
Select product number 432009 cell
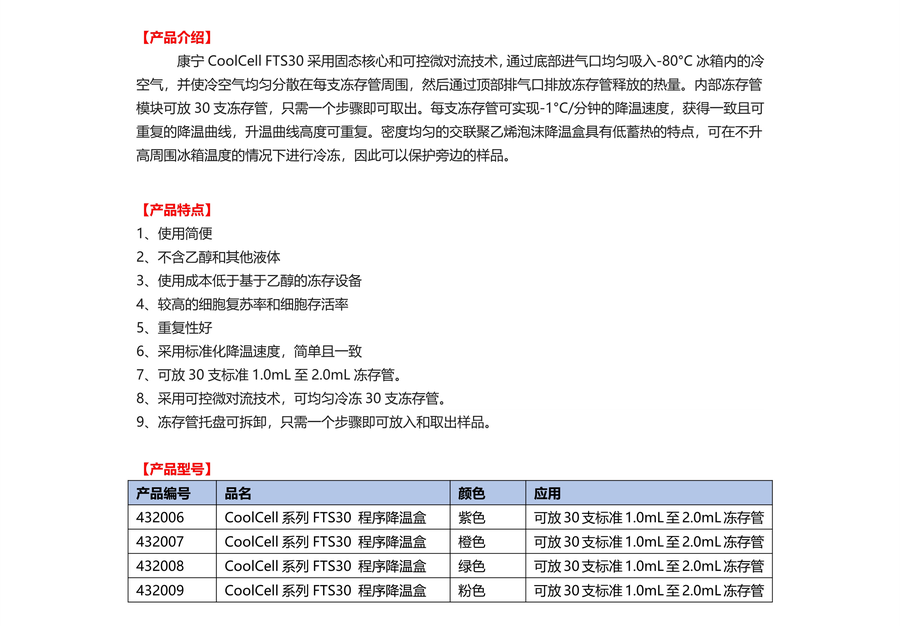tap(172, 590)
